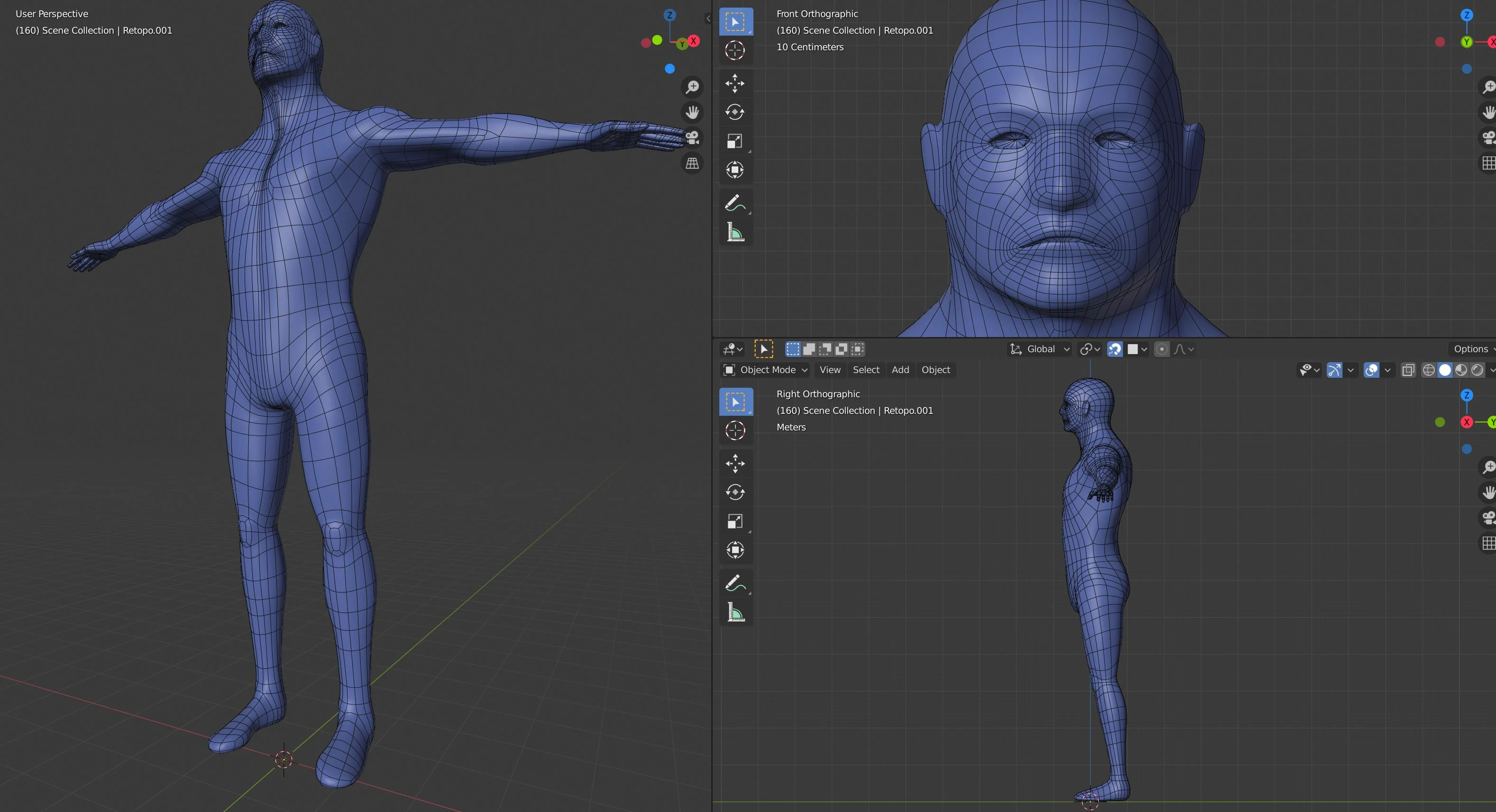Viewport: 1496px width, 812px height.
Task: Select the Annotate tool in Right Orthographic viewport
Action: (x=735, y=584)
